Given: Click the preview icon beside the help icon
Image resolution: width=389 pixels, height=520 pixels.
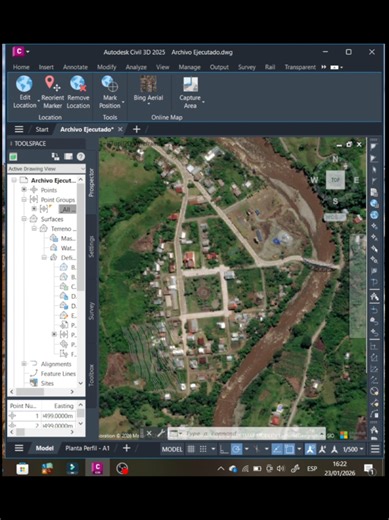Looking at the screenshot, I should pyautogui.click(x=68, y=157).
